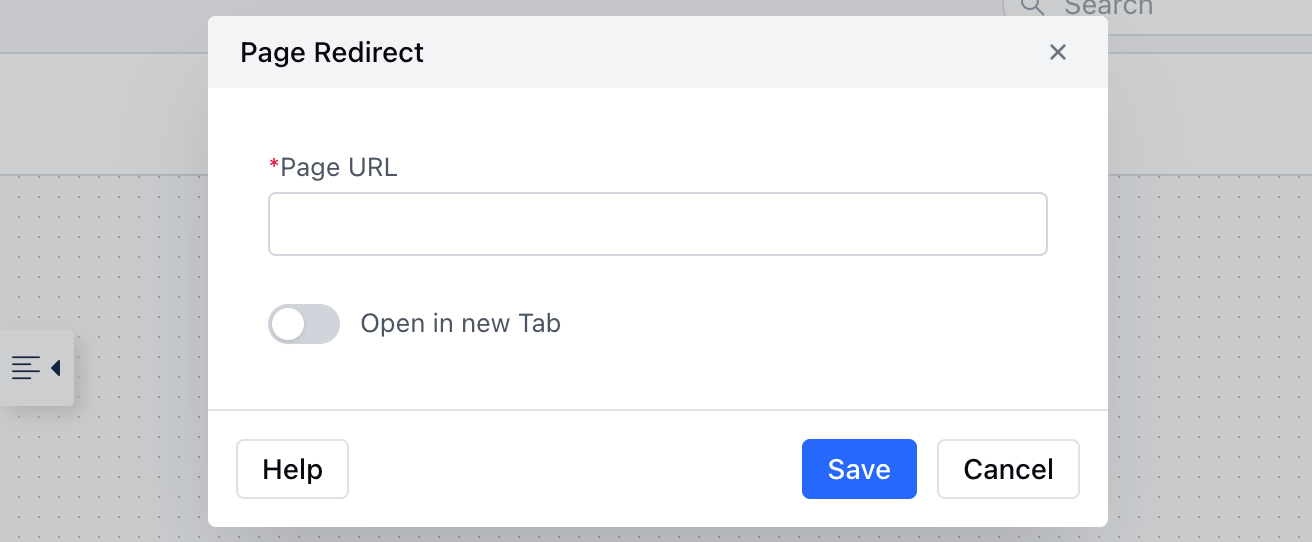Open Help for Page Redirect
This screenshot has height=542, width=1312.
click(x=292, y=469)
